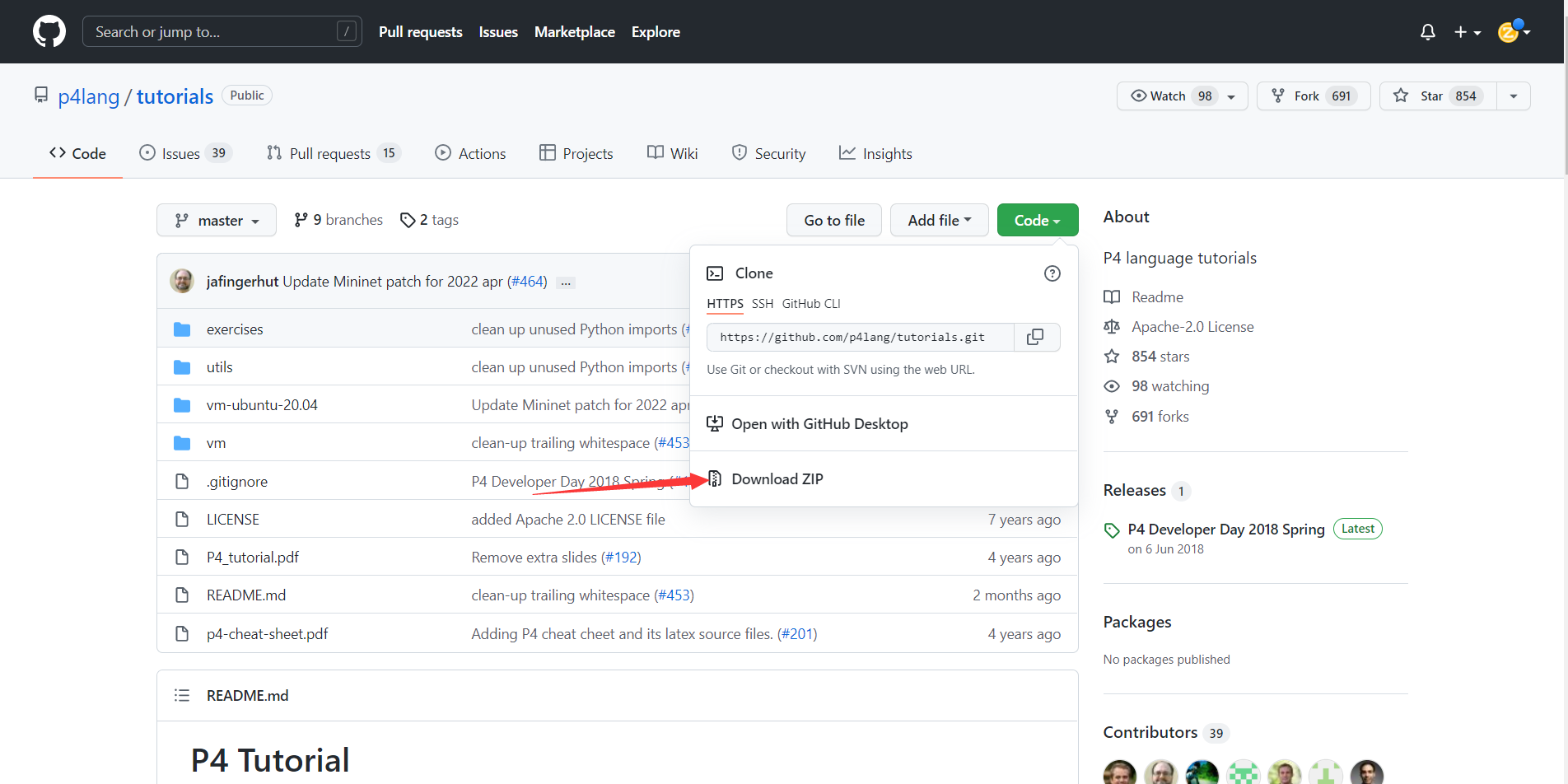Open the plus create-new menu

(1467, 31)
